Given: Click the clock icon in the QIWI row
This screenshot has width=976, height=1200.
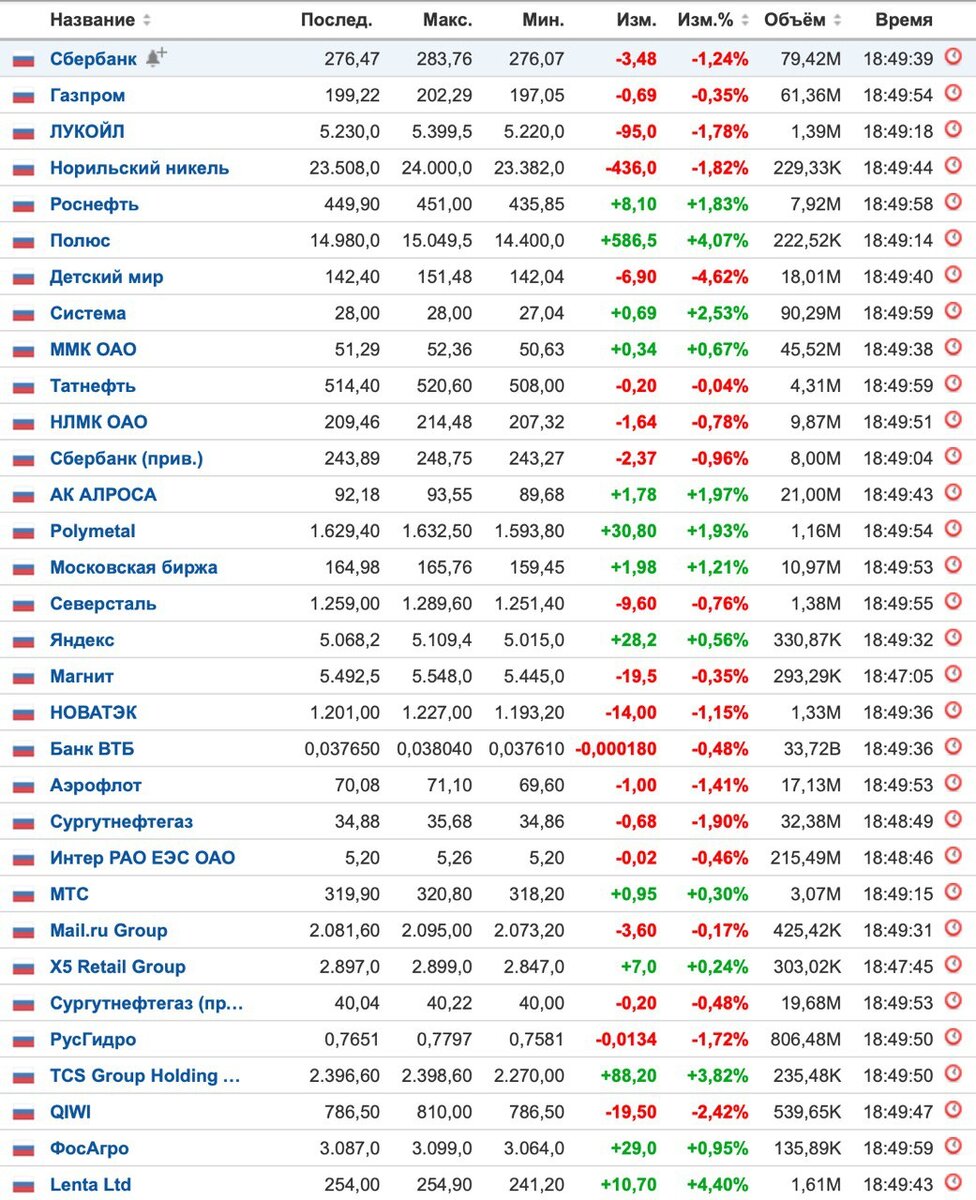Looking at the screenshot, I should [x=953, y=1109].
